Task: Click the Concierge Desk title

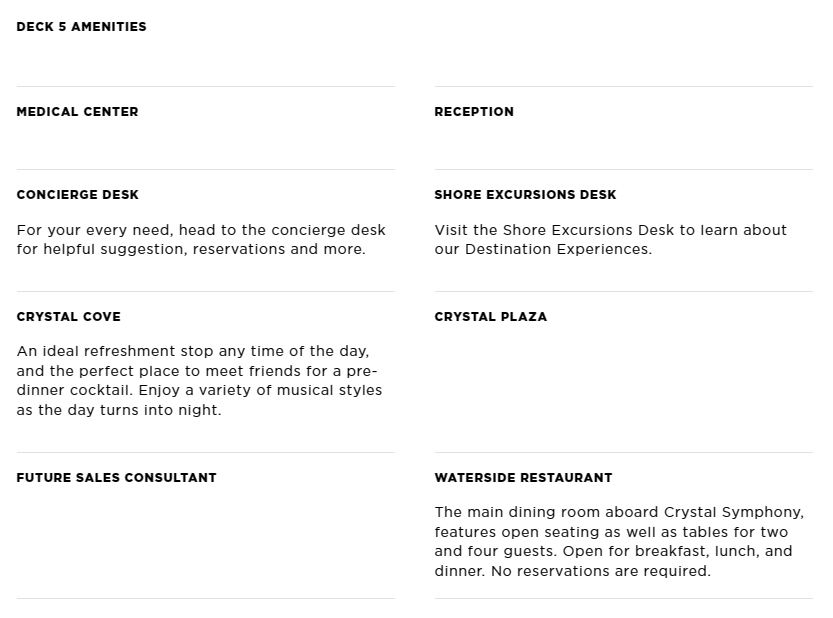Action: click(x=78, y=194)
